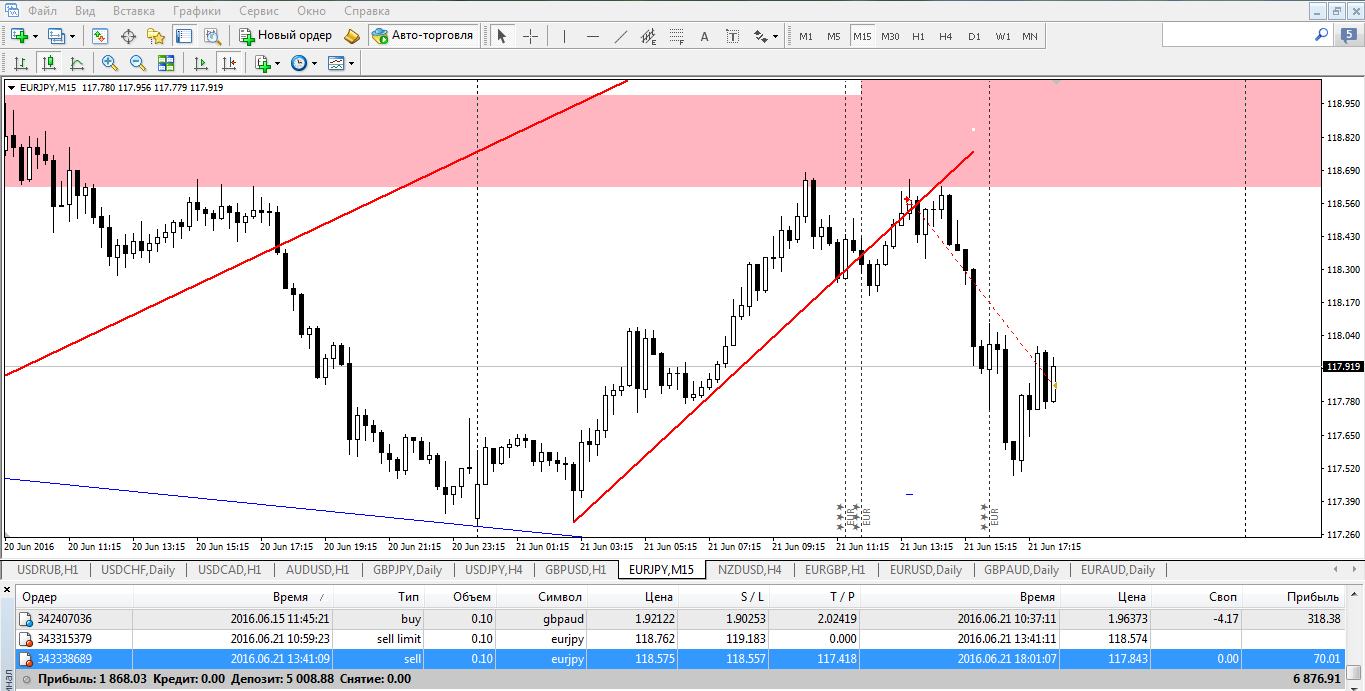
Task: Set timeframe to MN
Action: (x=1030, y=36)
